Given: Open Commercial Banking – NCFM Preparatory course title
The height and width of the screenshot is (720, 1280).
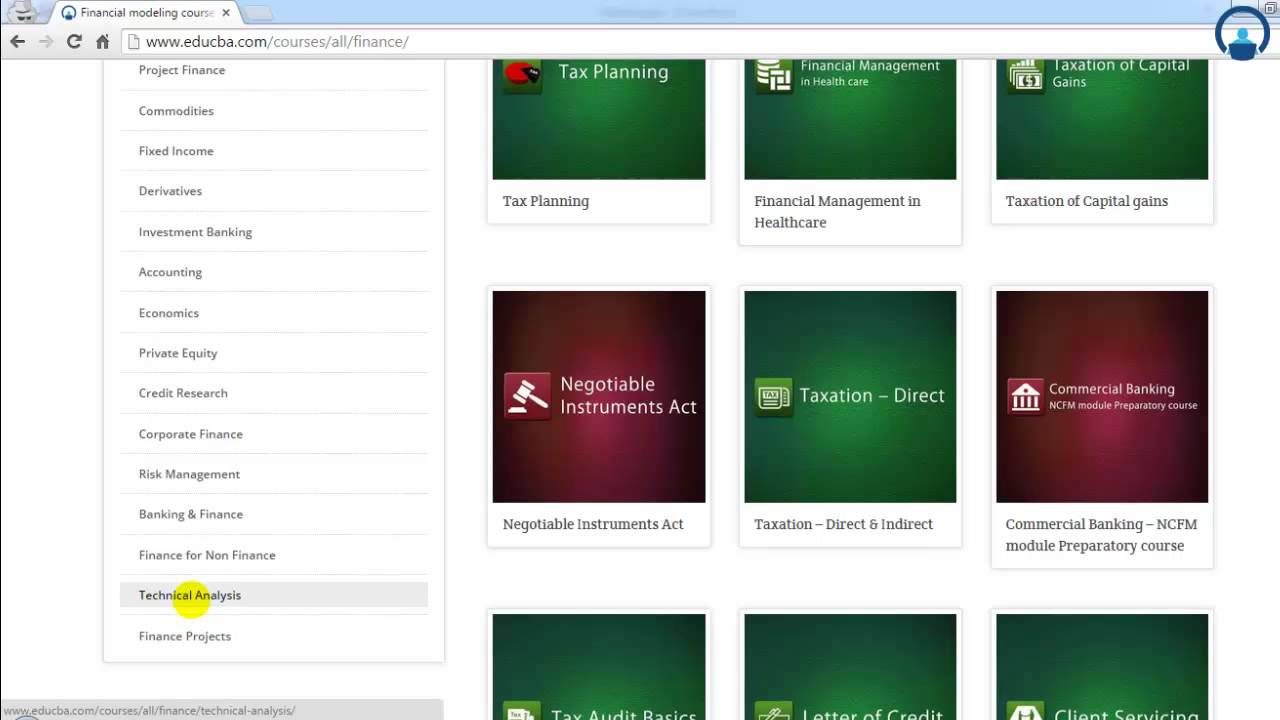Looking at the screenshot, I should pos(1101,535).
